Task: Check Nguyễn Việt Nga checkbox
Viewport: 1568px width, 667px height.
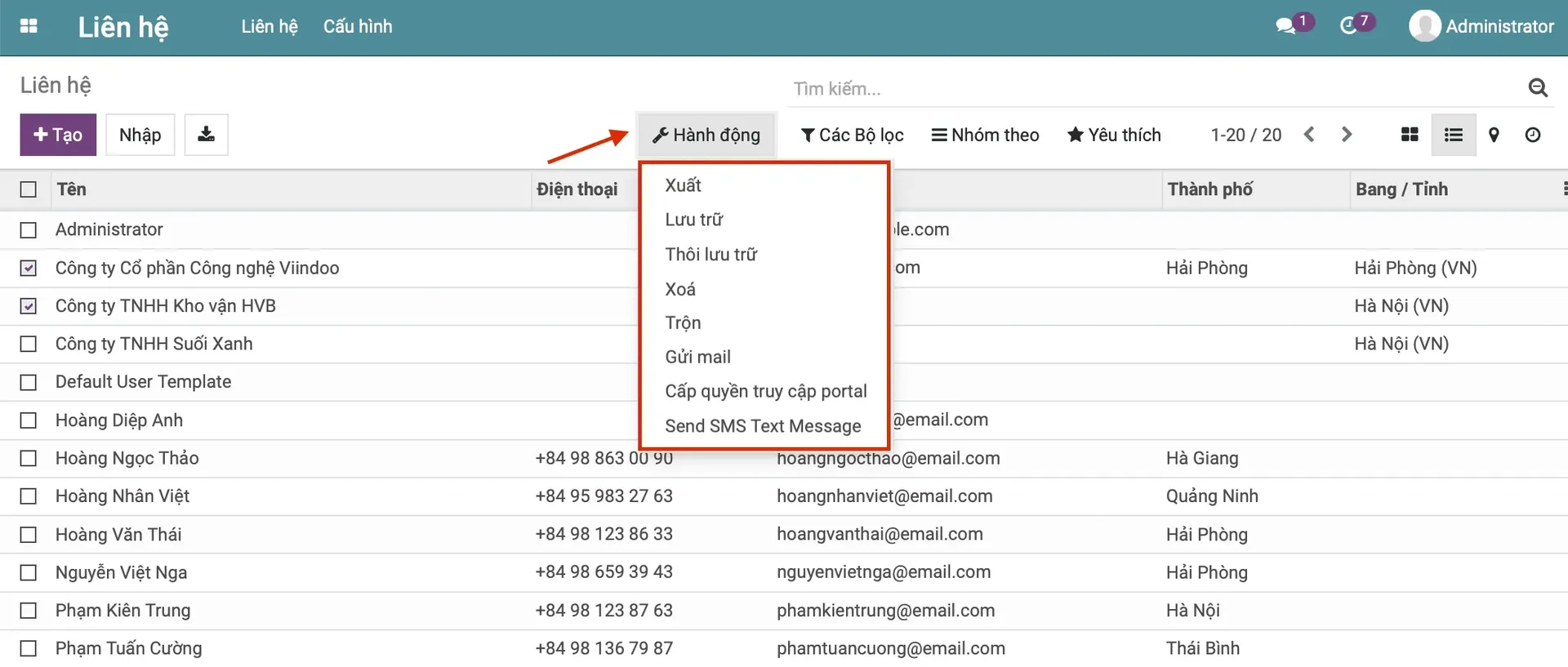Action: coord(29,572)
